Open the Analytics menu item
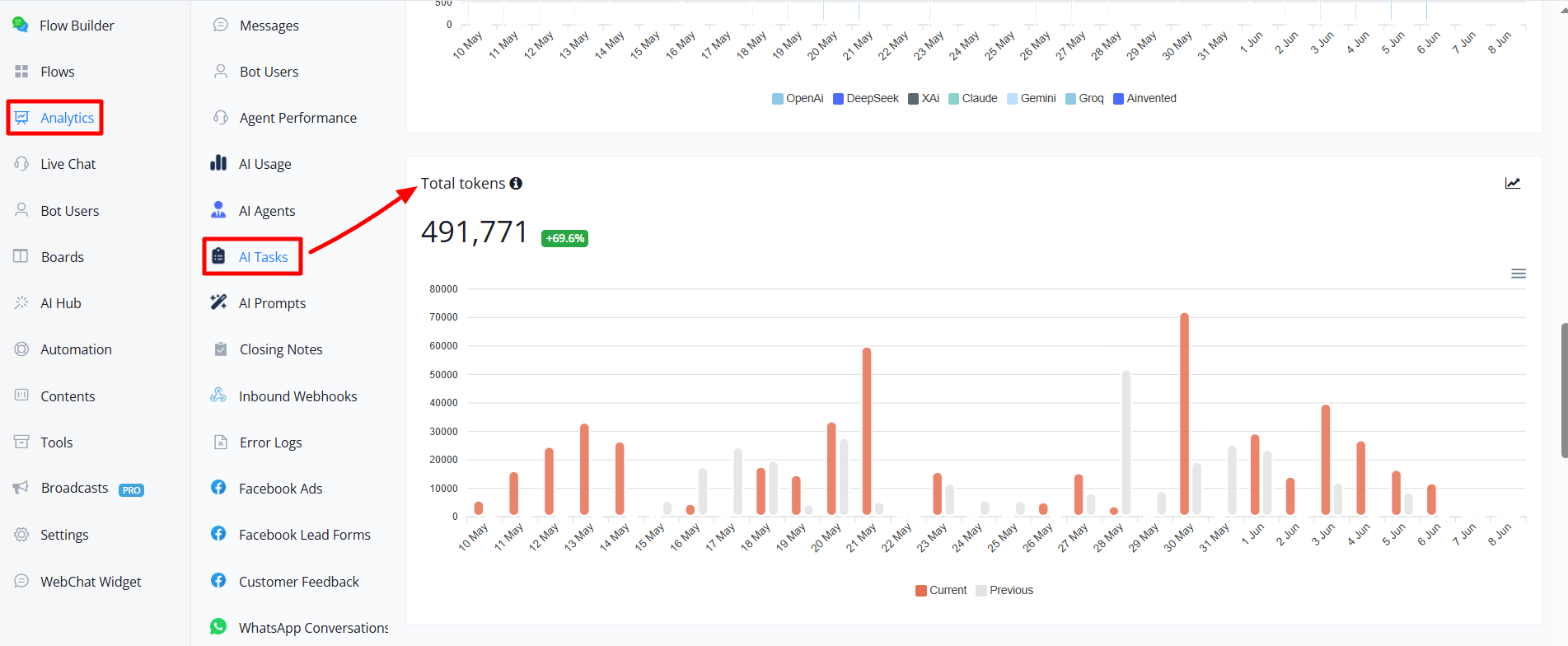The image size is (1568, 646). [x=54, y=118]
